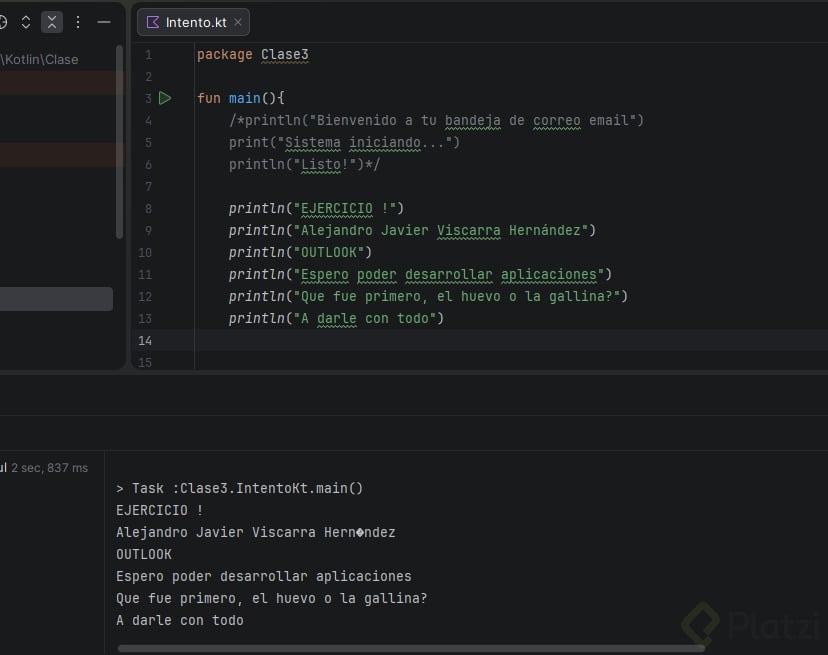Image resolution: width=828 pixels, height=655 pixels.
Task: Click the \Kotlin\Clase path in project panel
Action: 42,59
